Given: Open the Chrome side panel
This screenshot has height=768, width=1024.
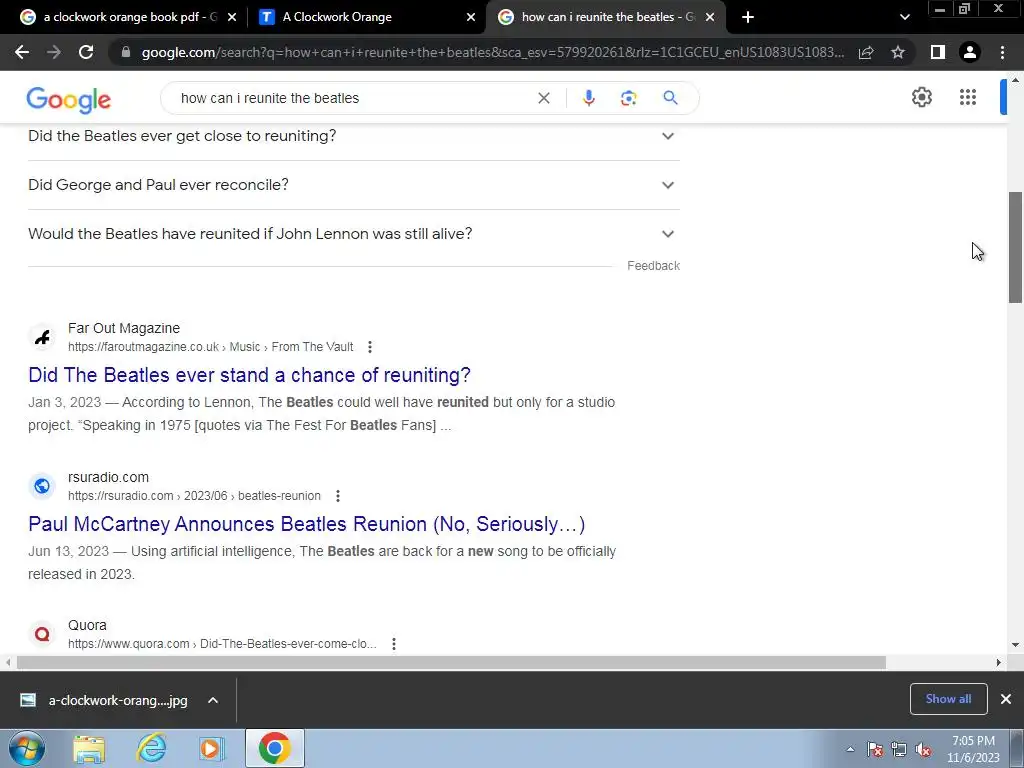Looking at the screenshot, I should (x=938, y=52).
